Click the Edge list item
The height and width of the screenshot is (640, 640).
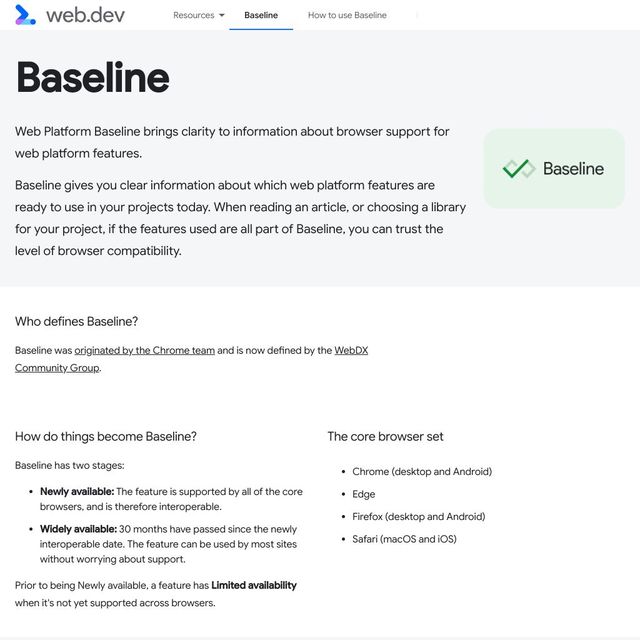coord(364,494)
